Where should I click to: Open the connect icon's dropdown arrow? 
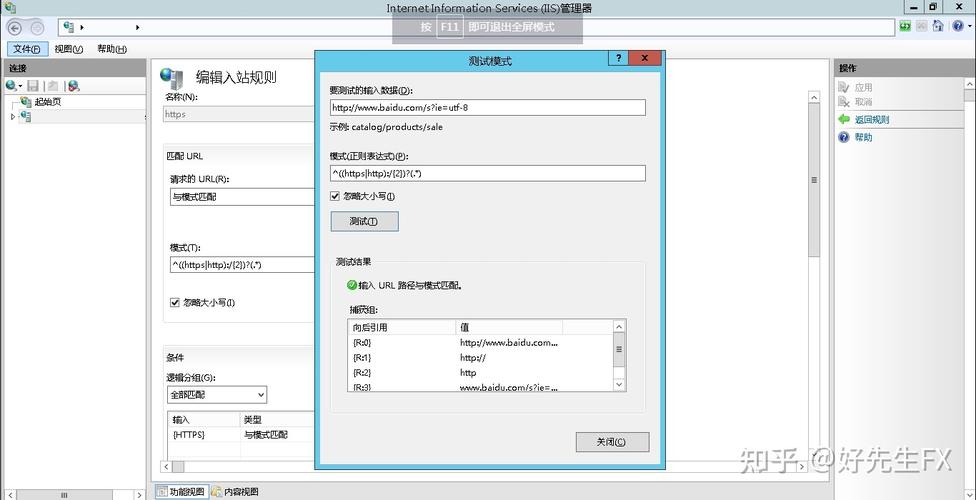[21, 86]
